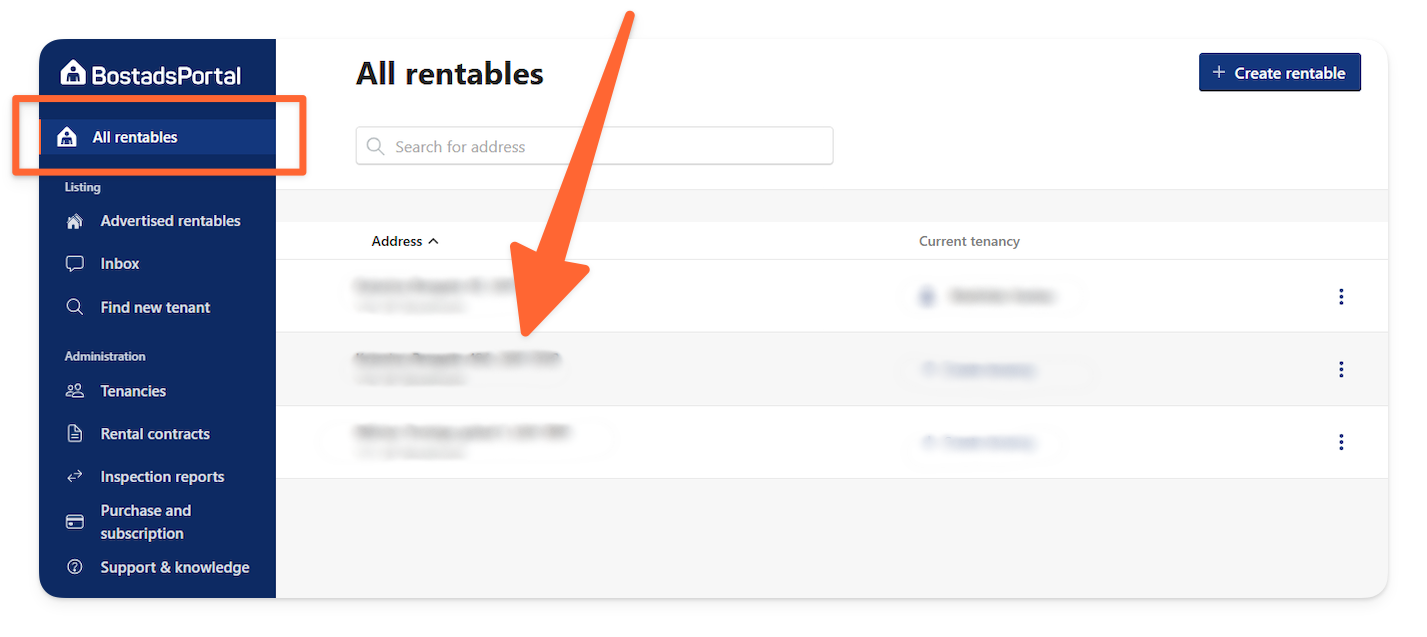Screen dimensions: 1427x637
Task: Click the Inspection reports arrows icon
Action: 74,477
